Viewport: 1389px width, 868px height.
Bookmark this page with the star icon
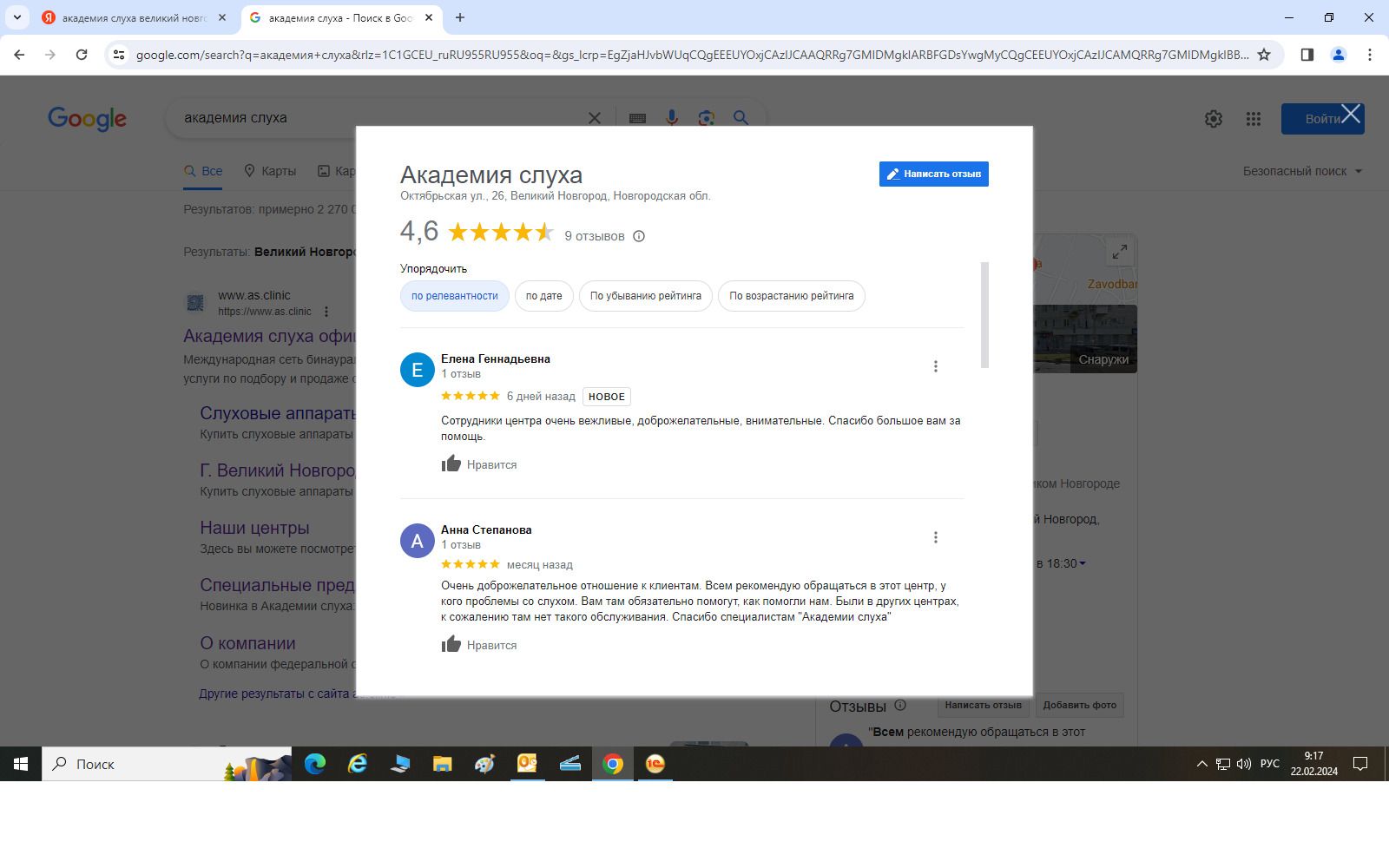point(1264,55)
